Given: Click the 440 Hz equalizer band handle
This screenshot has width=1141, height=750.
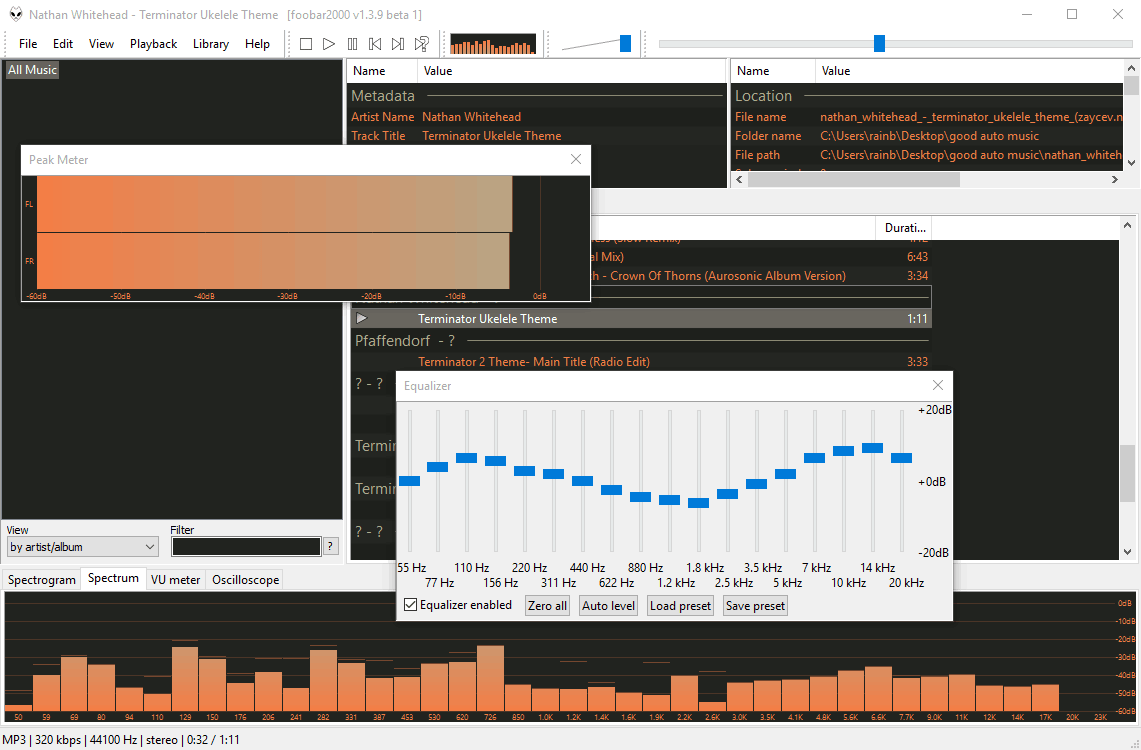Looking at the screenshot, I should 582,481.
